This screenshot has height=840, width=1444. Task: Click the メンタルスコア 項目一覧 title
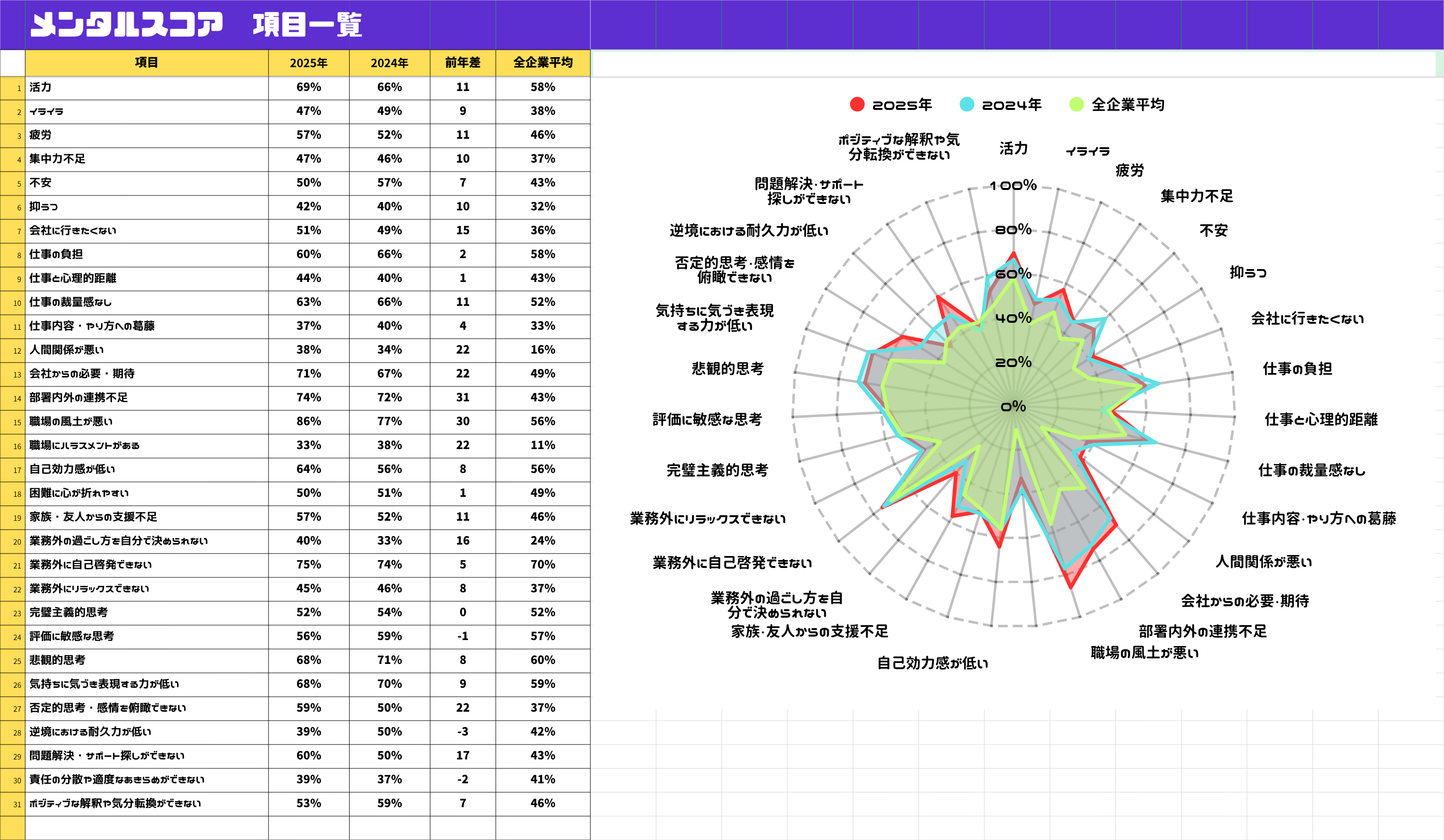(x=196, y=25)
